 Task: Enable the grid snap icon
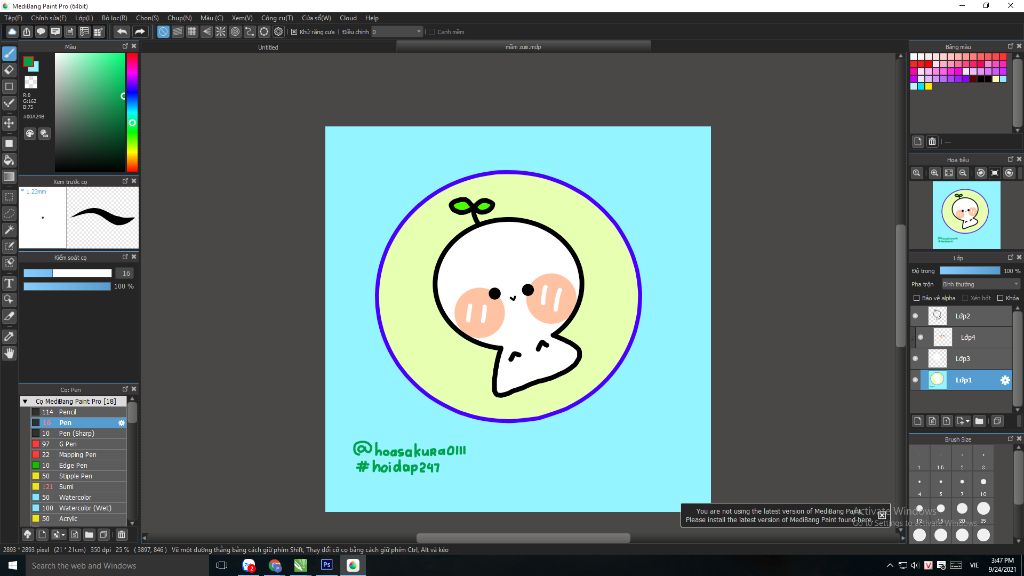coord(192,31)
